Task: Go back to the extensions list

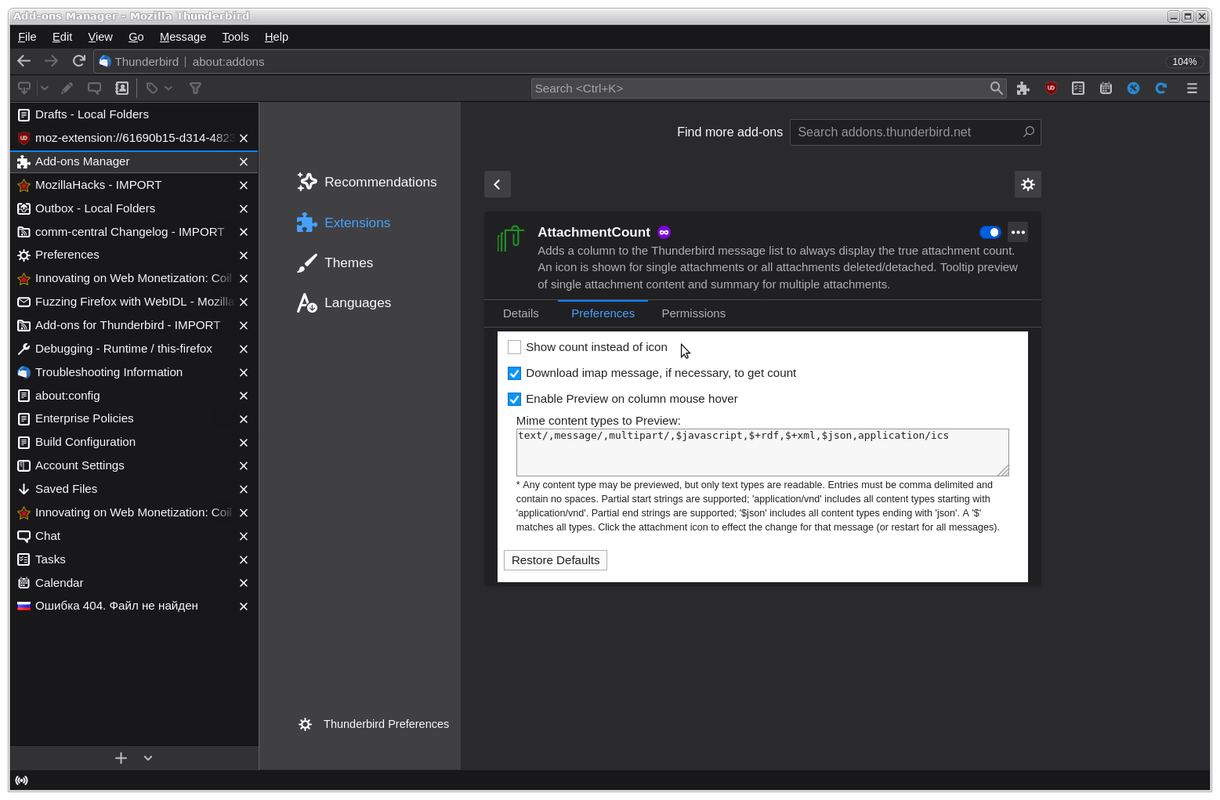Action: (x=497, y=184)
